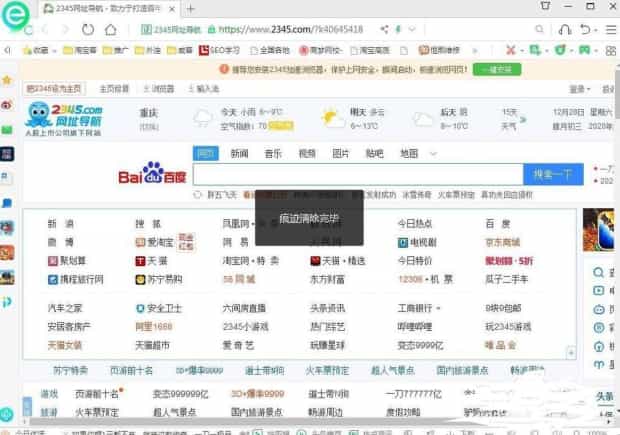Screen dimensions: 620x435
Task: Click the undo restore-tab icon
Action: tap(586, 29)
